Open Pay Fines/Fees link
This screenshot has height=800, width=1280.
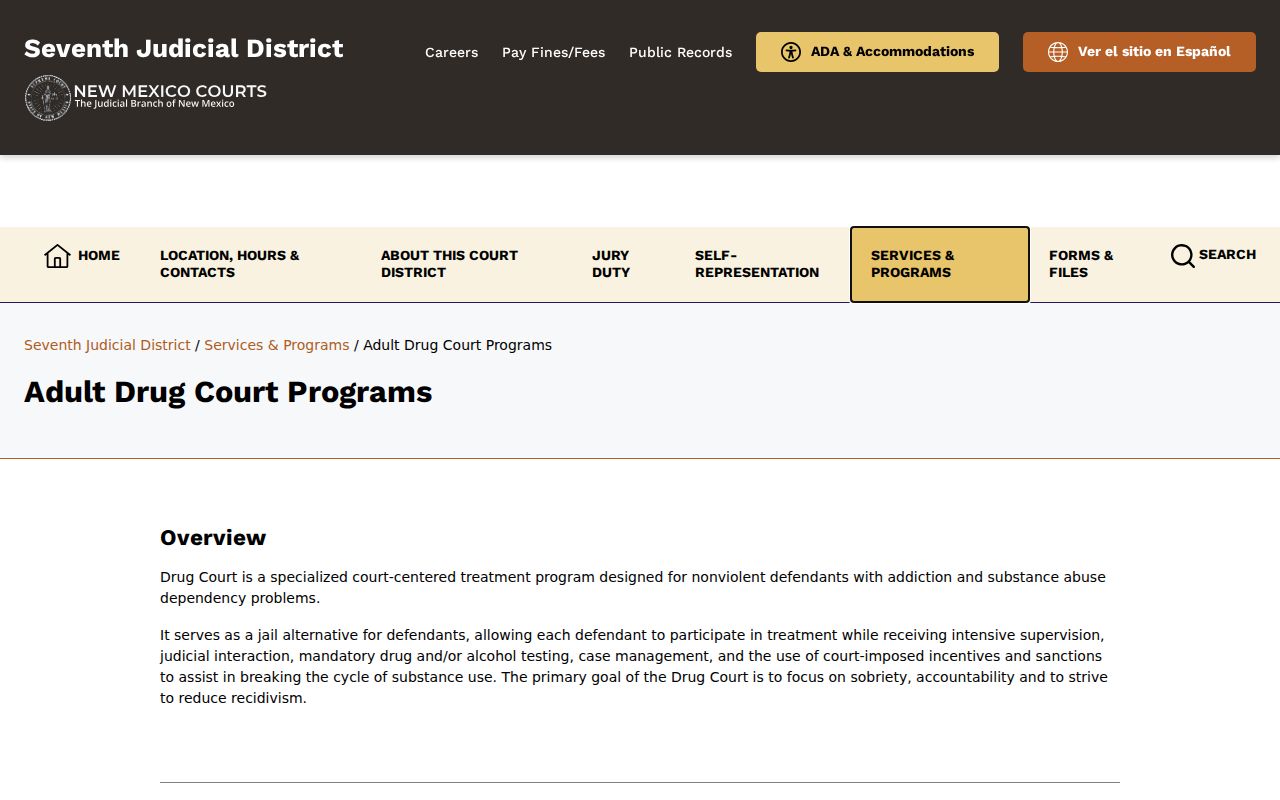pyautogui.click(x=553, y=52)
